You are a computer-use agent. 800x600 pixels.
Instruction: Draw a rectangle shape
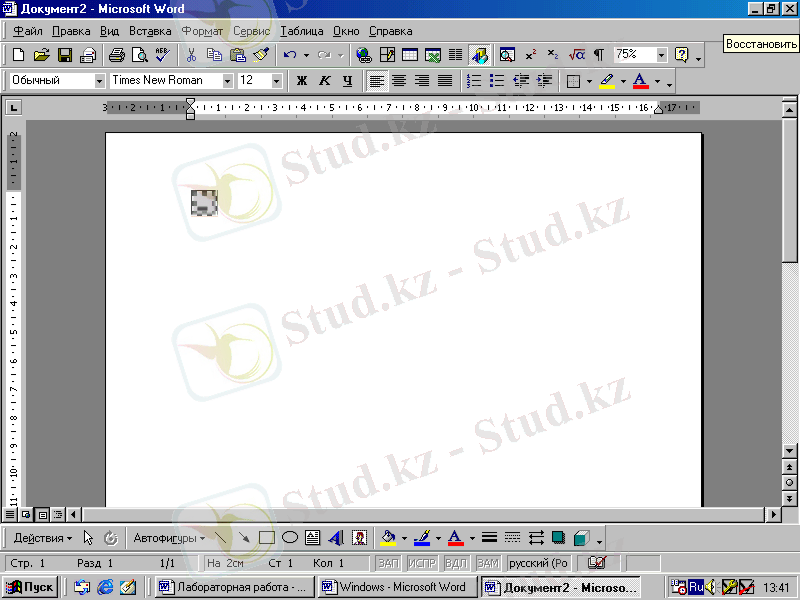point(266,538)
